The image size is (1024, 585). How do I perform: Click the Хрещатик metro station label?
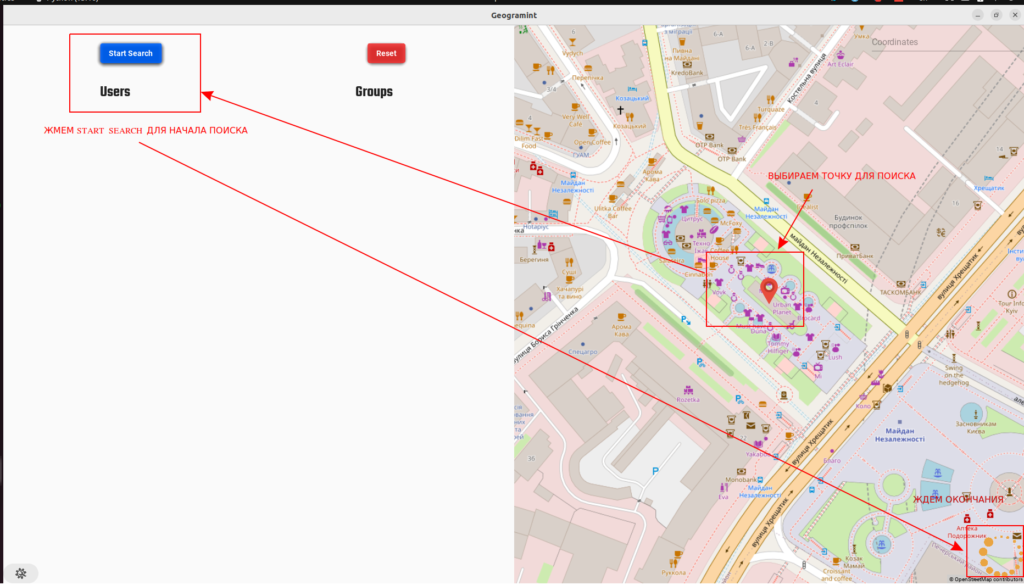click(x=989, y=187)
